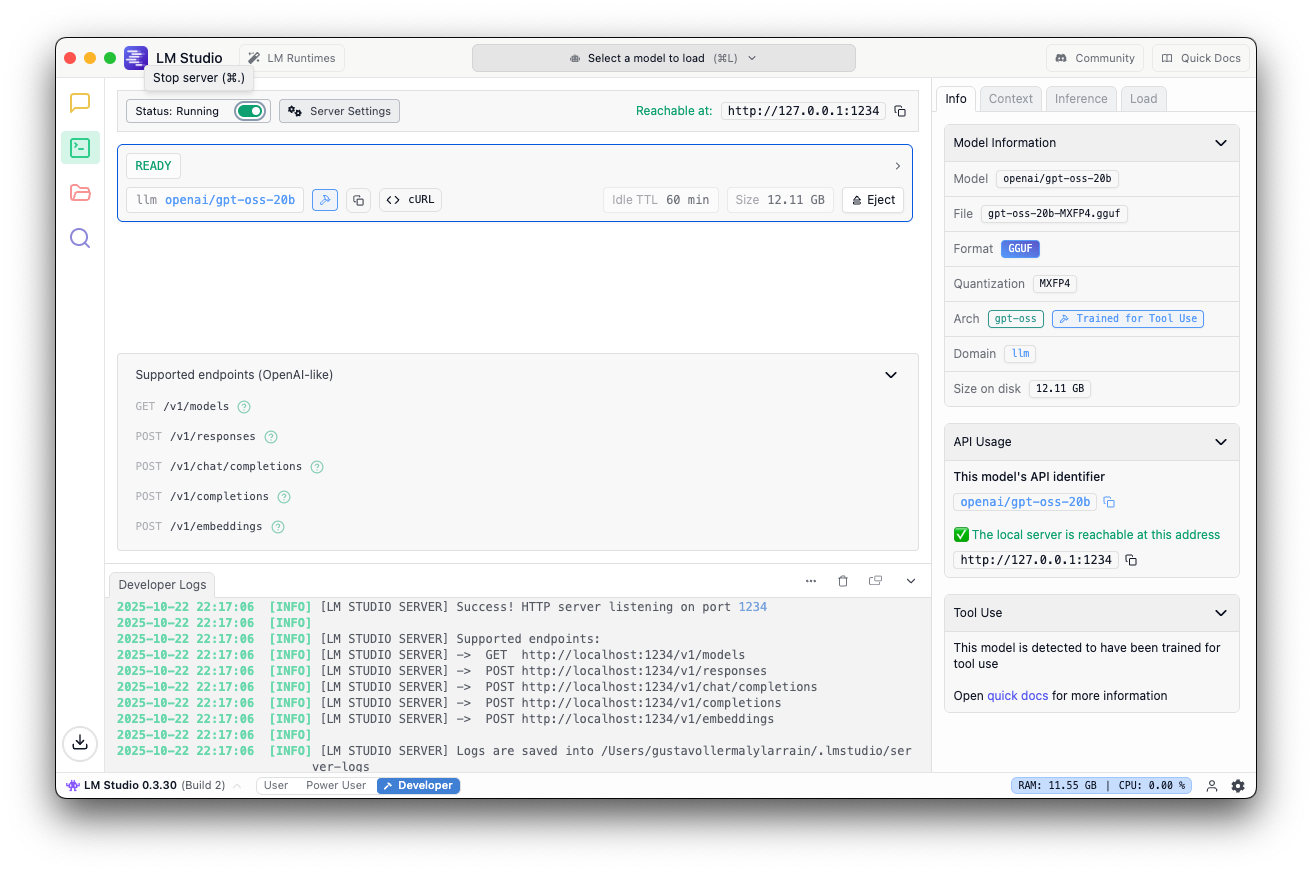This screenshot has width=1312, height=872.
Task: Click the llm openai/gpt-oss-20b model label
Action: [215, 200]
